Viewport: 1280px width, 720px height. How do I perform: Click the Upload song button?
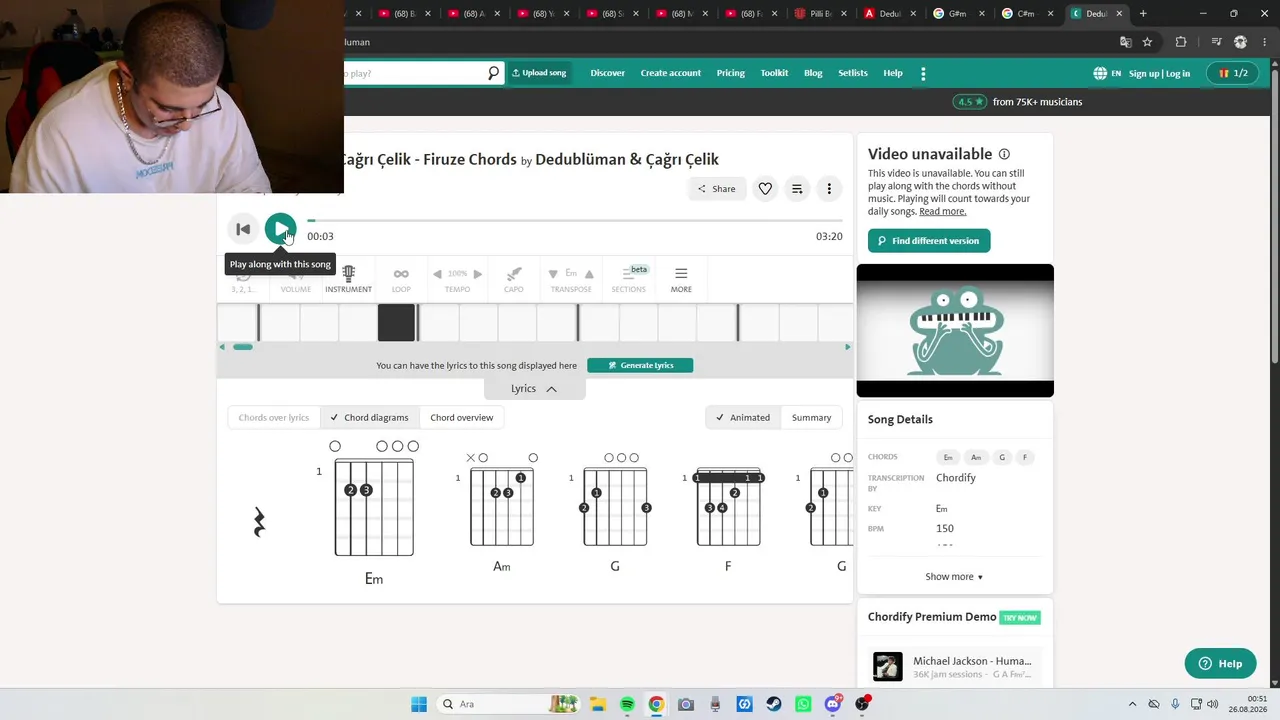(x=539, y=73)
